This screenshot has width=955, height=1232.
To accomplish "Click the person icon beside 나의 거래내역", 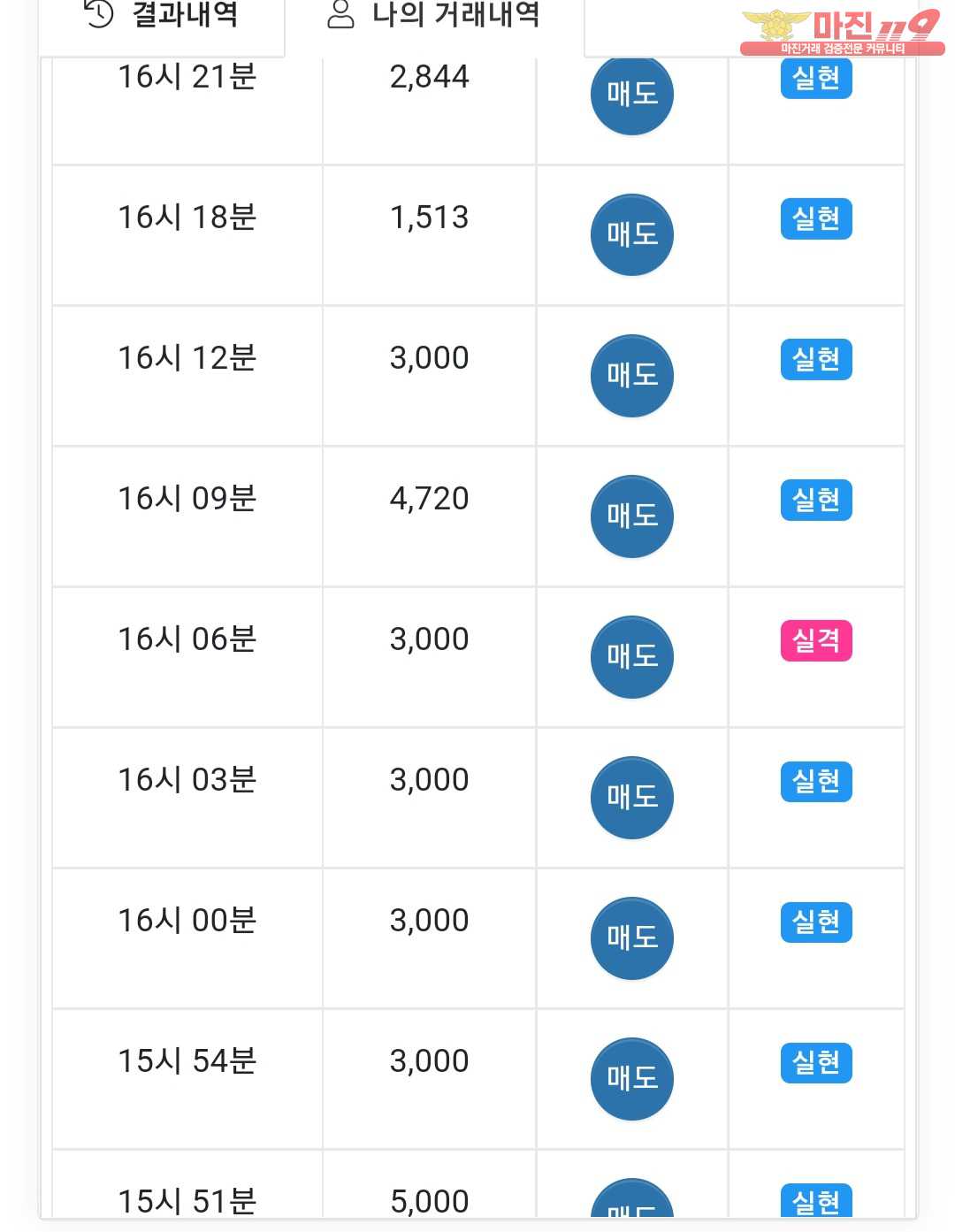I will [340, 14].
